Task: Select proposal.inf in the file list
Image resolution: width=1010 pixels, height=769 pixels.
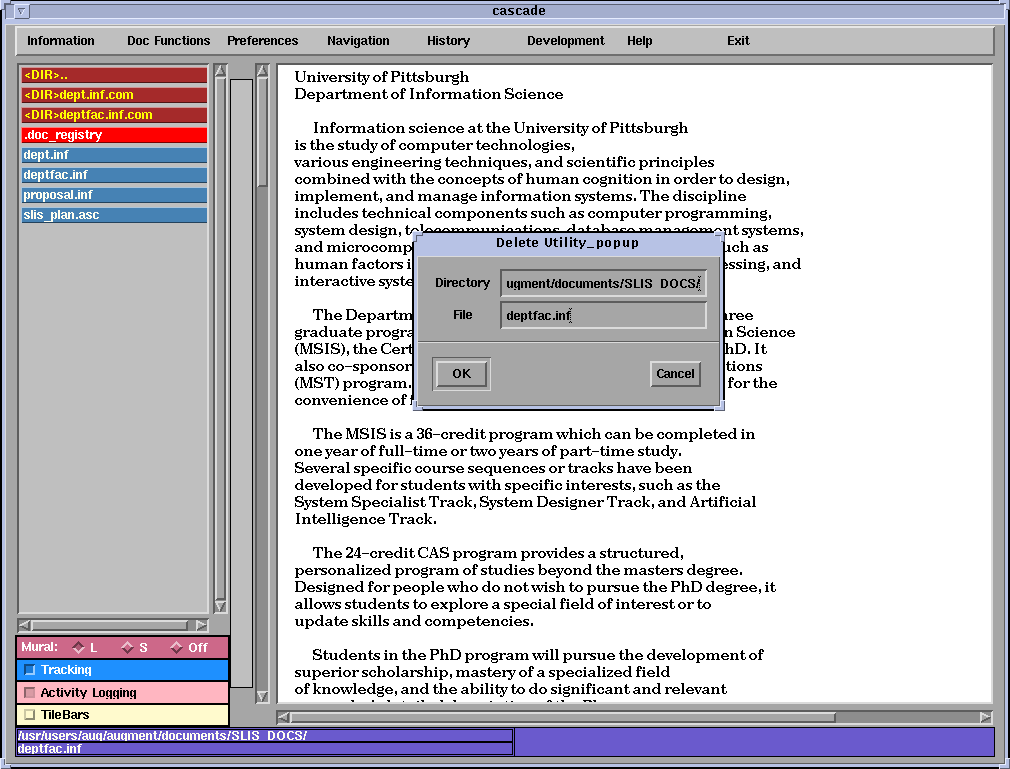Action: tap(114, 195)
